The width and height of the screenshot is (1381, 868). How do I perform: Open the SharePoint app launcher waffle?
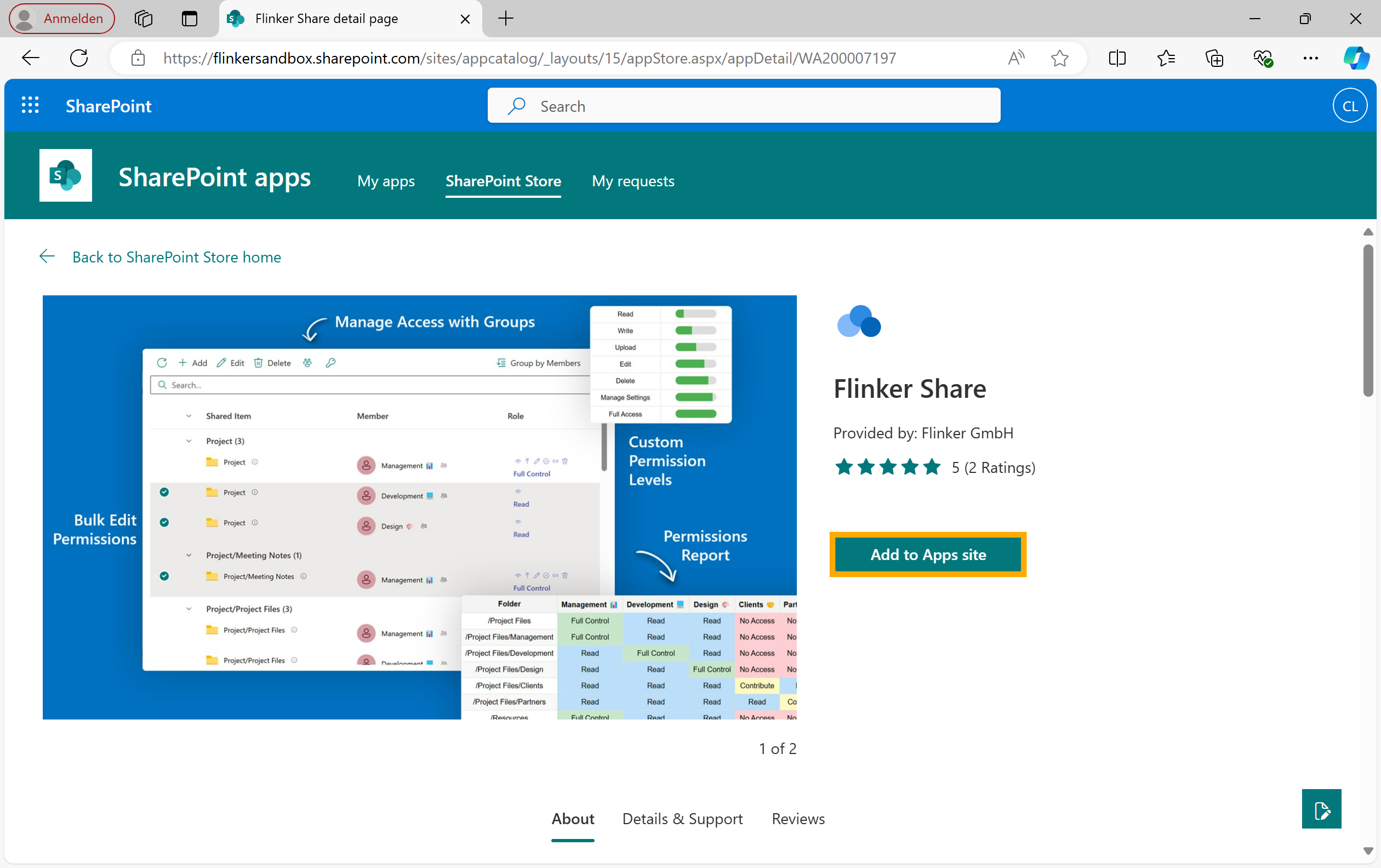click(x=30, y=106)
